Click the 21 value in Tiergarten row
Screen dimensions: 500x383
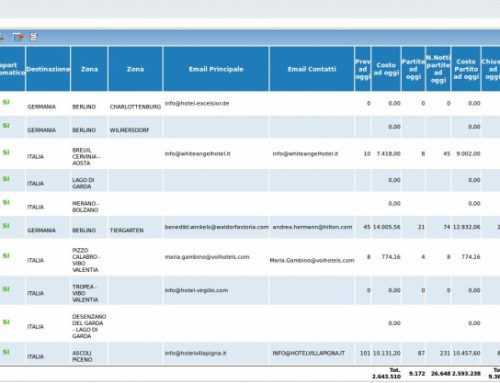pos(421,227)
